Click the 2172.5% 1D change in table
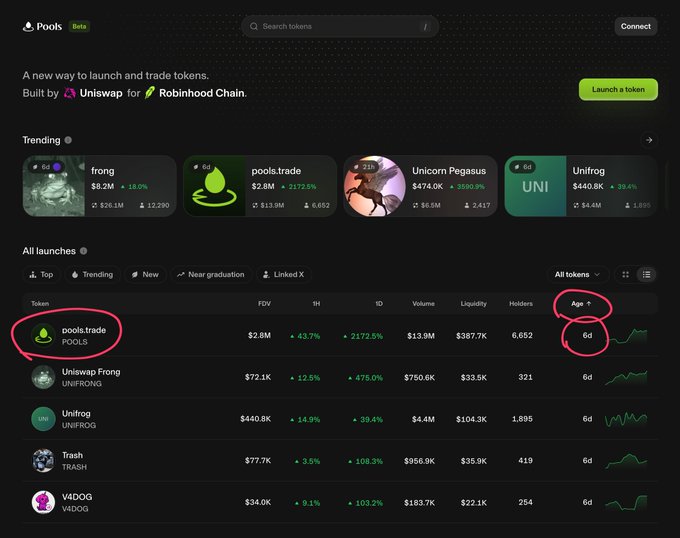The width and height of the screenshot is (680, 538). coord(363,336)
